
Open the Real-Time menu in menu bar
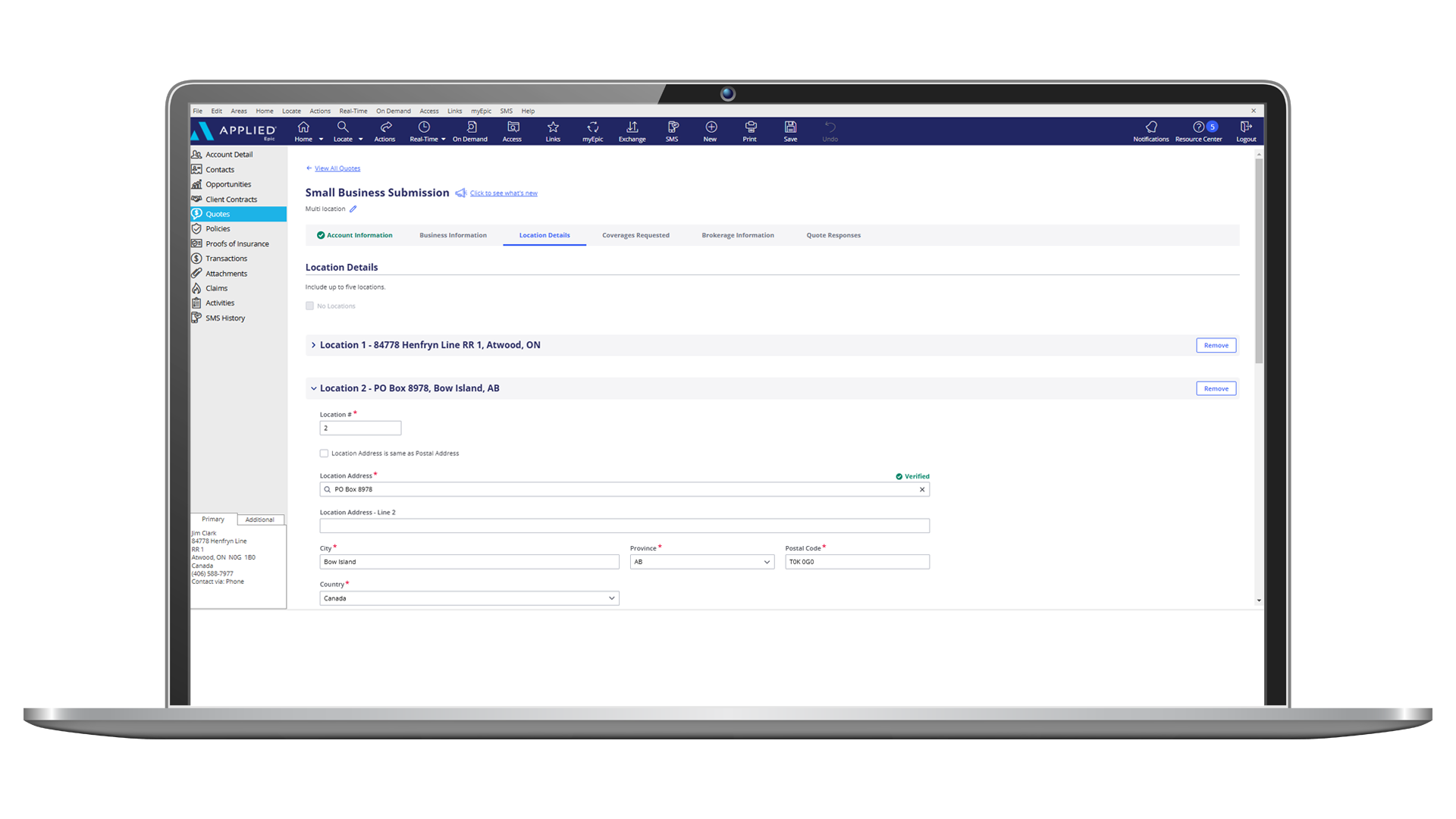pyautogui.click(x=353, y=111)
